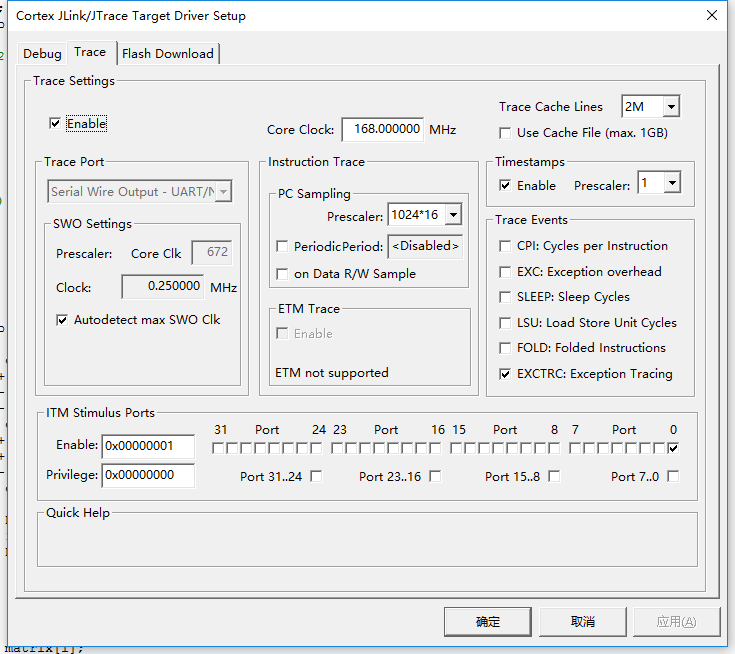
Task: Click the ITM Enable hex field
Action: coord(148,446)
